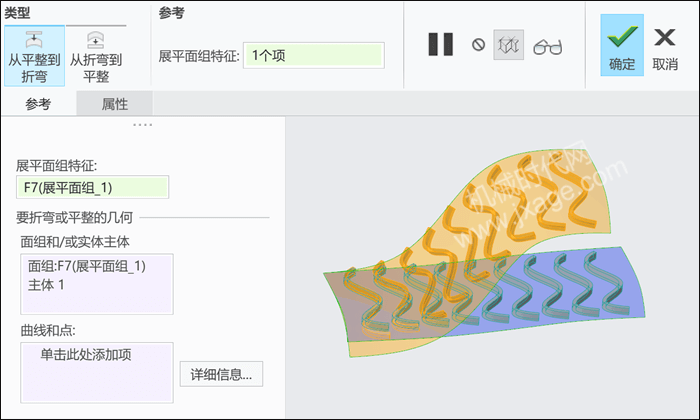Cancel with the 取消 X button

pos(665,48)
